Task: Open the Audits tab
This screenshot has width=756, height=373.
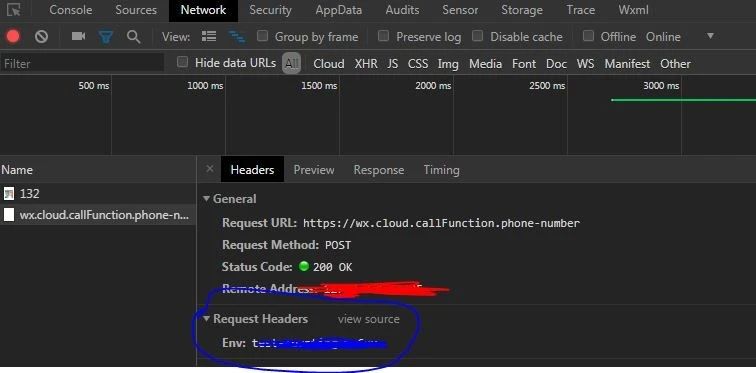Action: pos(402,10)
